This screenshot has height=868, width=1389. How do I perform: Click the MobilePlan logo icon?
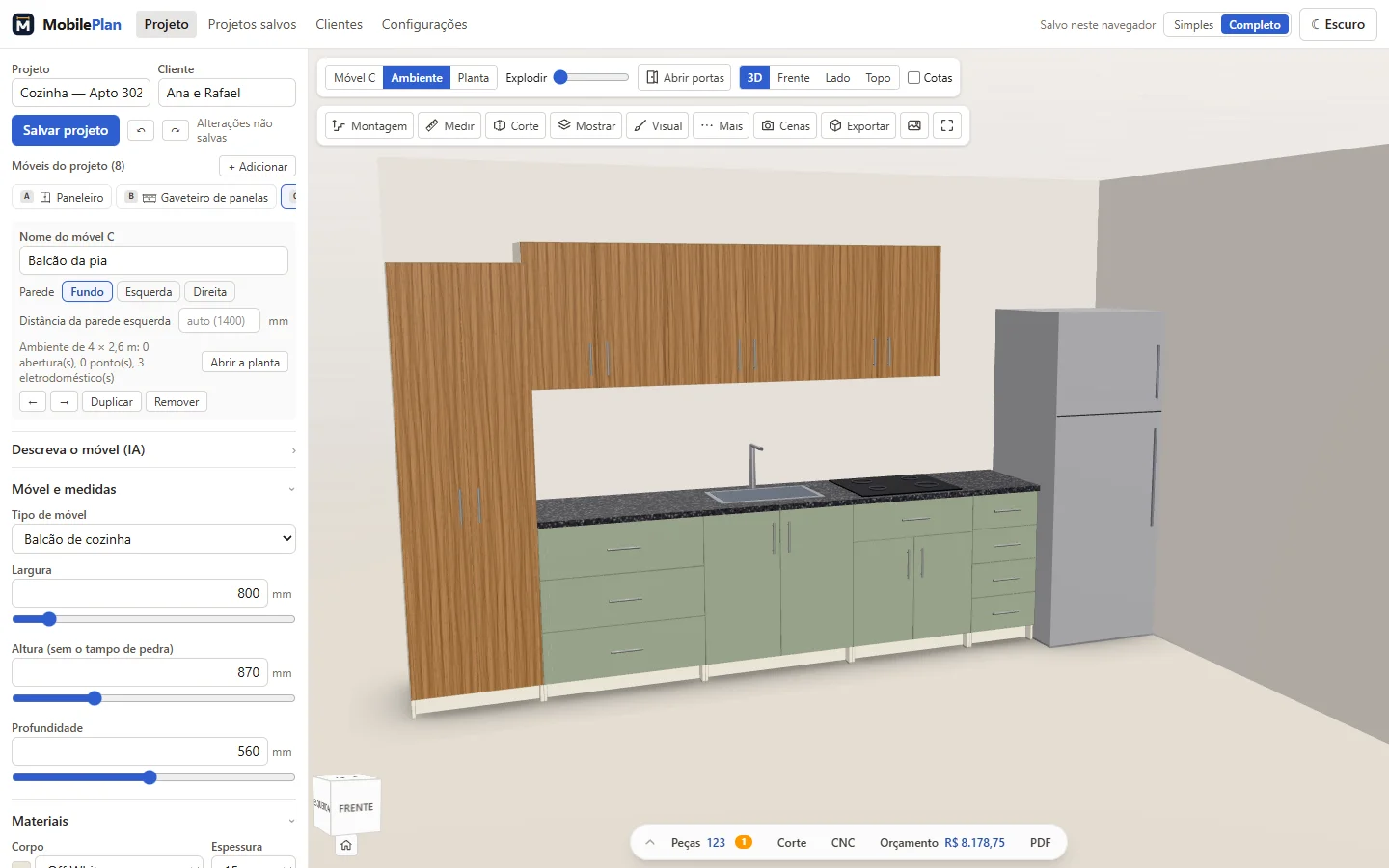(x=23, y=24)
